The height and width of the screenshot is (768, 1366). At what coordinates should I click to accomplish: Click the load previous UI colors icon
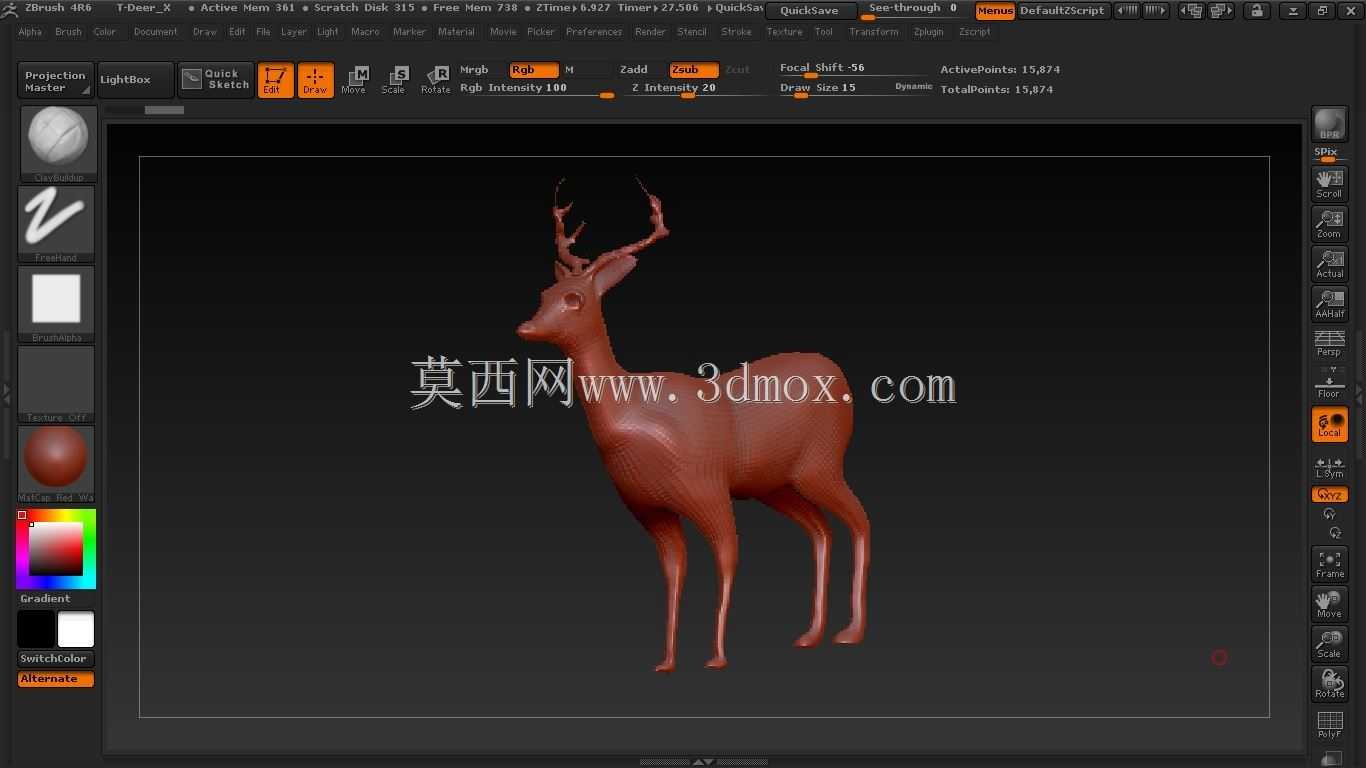[x=1191, y=10]
